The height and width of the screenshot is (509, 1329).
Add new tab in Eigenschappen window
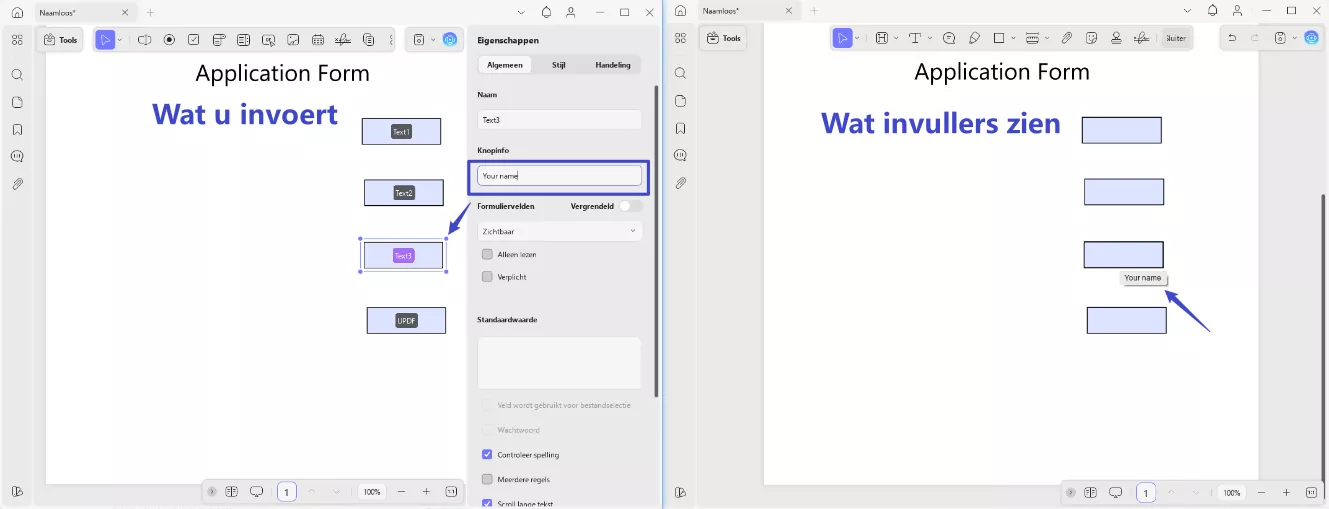pyautogui.click(x=150, y=12)
